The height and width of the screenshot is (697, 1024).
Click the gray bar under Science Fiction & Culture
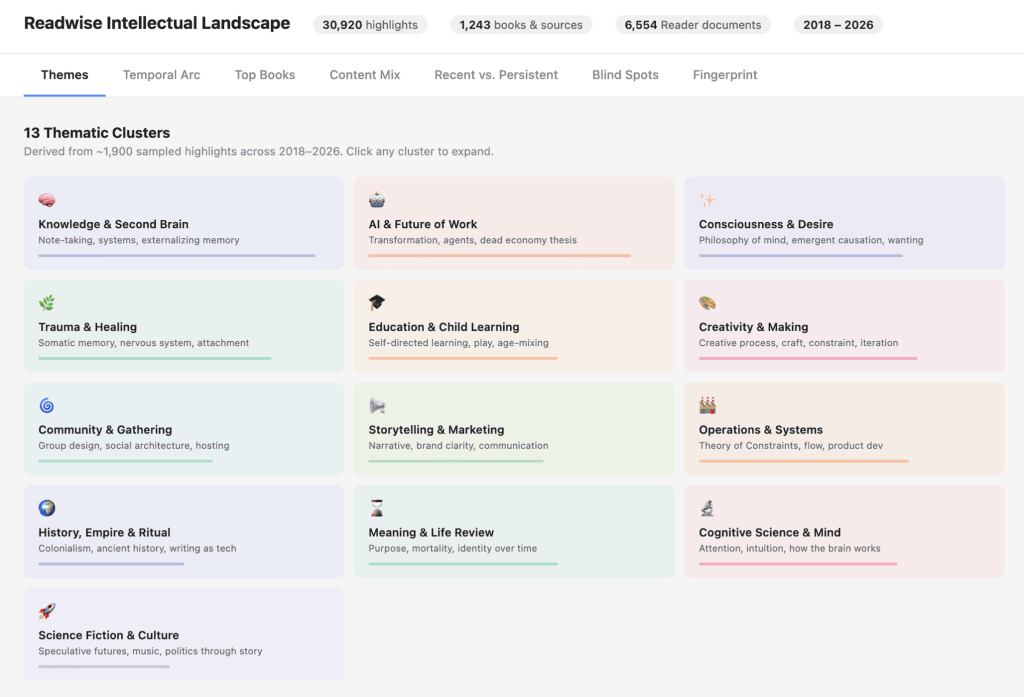[103, 666]
